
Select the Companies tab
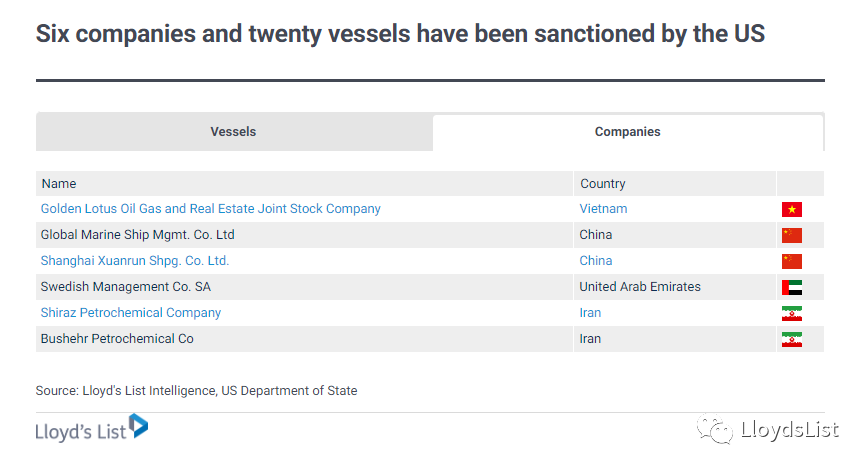coord(627,132)
